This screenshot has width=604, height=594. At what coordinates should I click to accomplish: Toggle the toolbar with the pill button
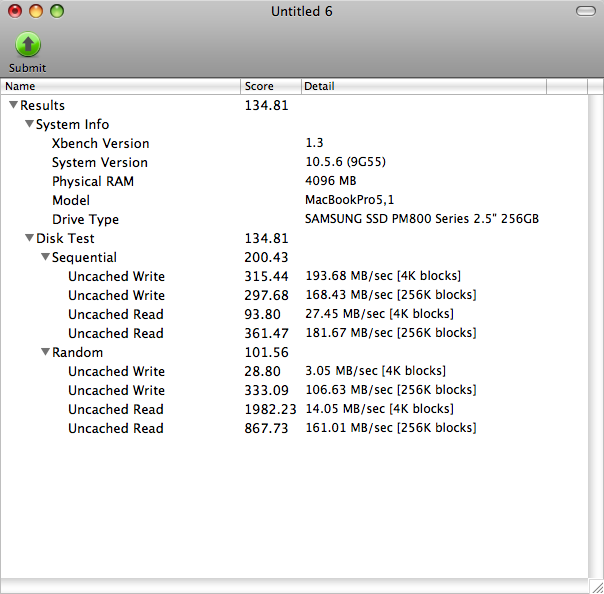coord(586,11)
